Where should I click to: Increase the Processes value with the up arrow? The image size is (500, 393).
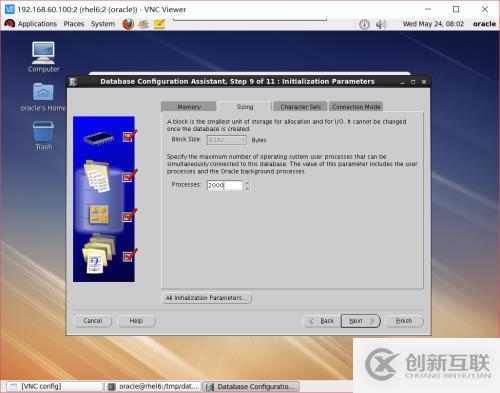coord(247,182)
